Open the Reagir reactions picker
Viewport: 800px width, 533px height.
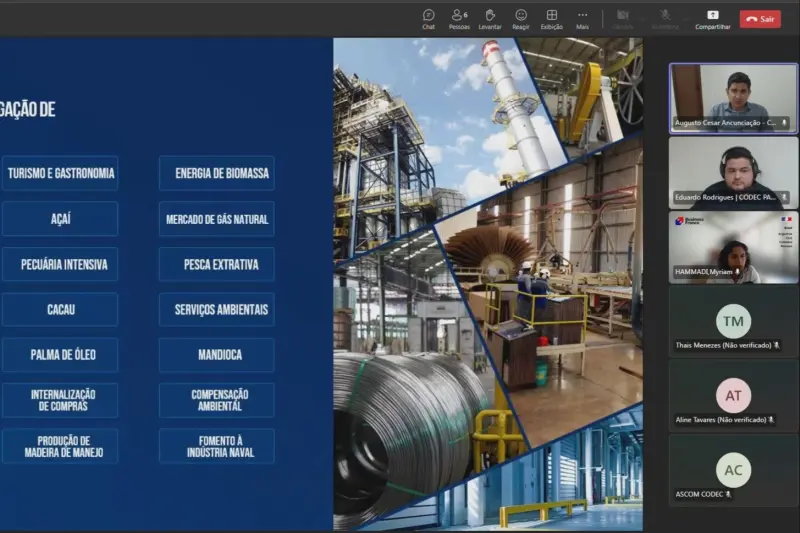point(521,18)
